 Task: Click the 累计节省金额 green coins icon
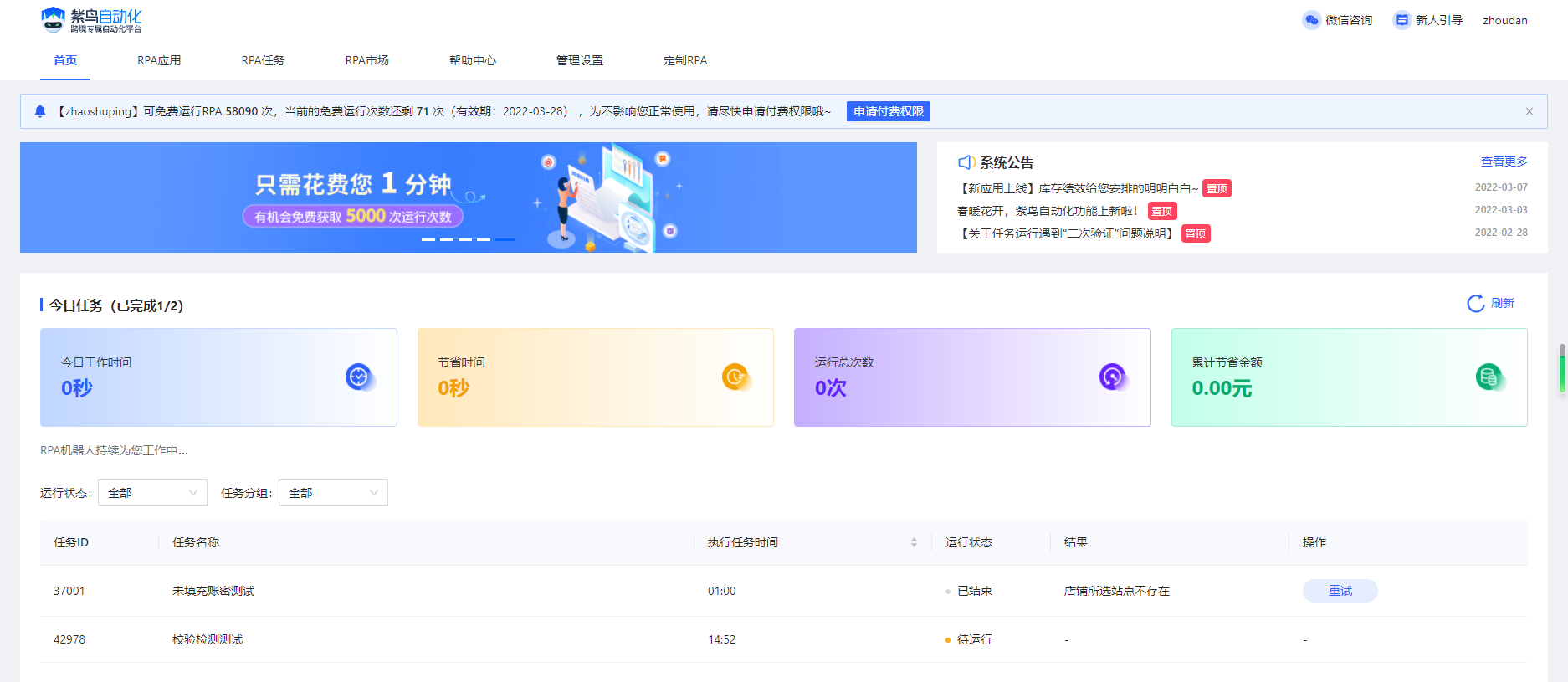1489,377
